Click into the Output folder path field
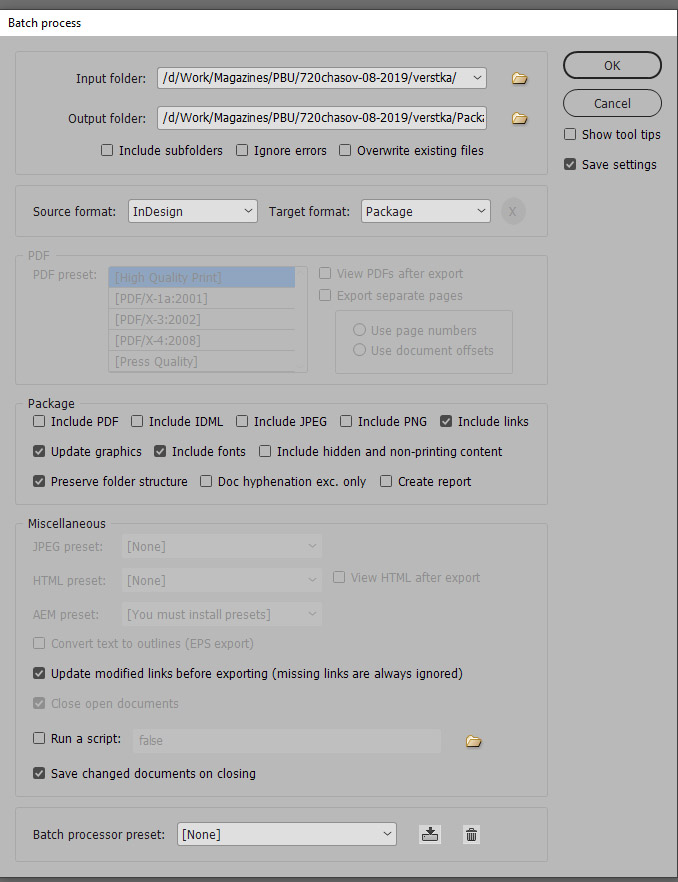This screenshot has width=678, height=882. 321,119
